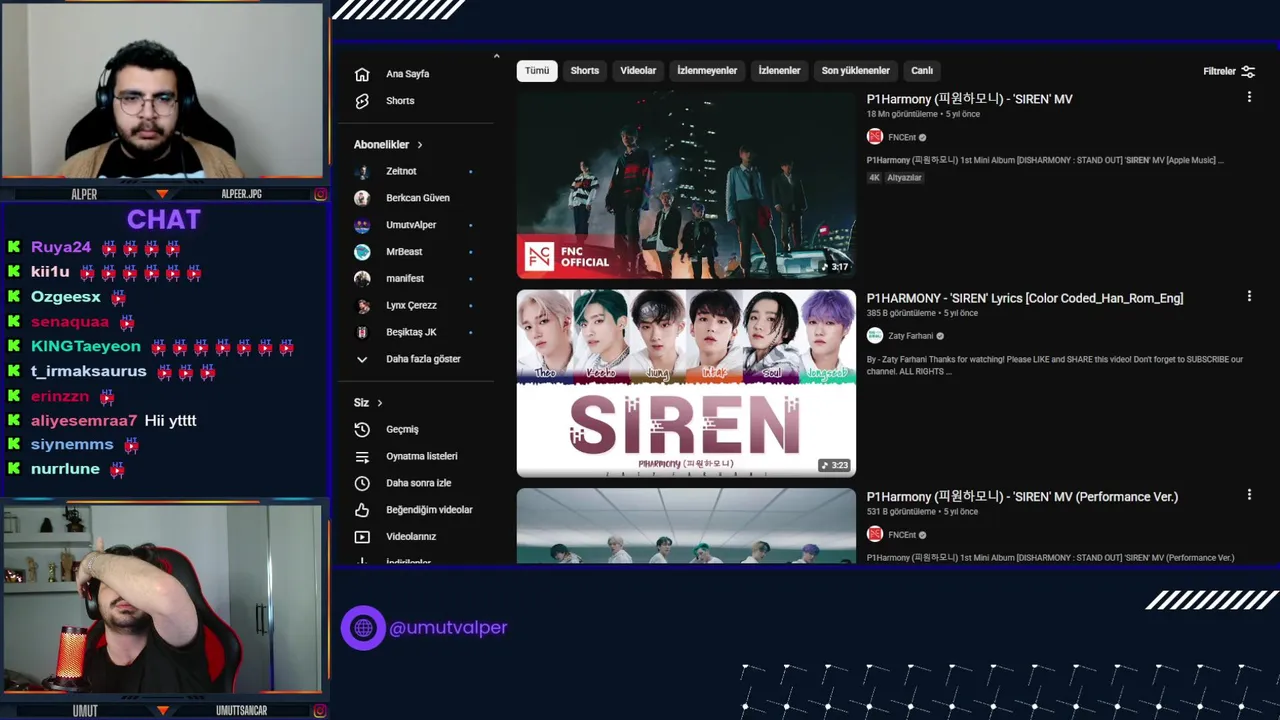1280x720 pixels.
Task: Click the MrBeast subscription name
Action: [404, 252]
